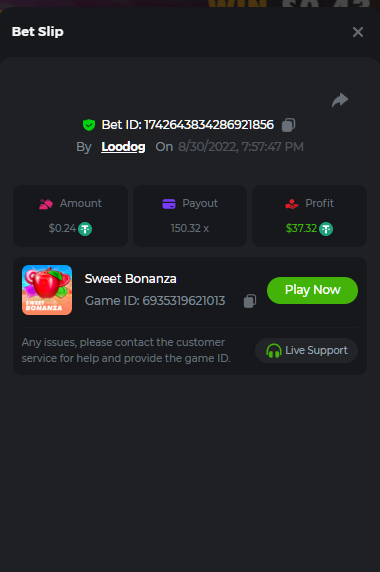The width and height of the screenshot is (380, 572).
Task: Open Live Support chat
Action: click(306, 351)
